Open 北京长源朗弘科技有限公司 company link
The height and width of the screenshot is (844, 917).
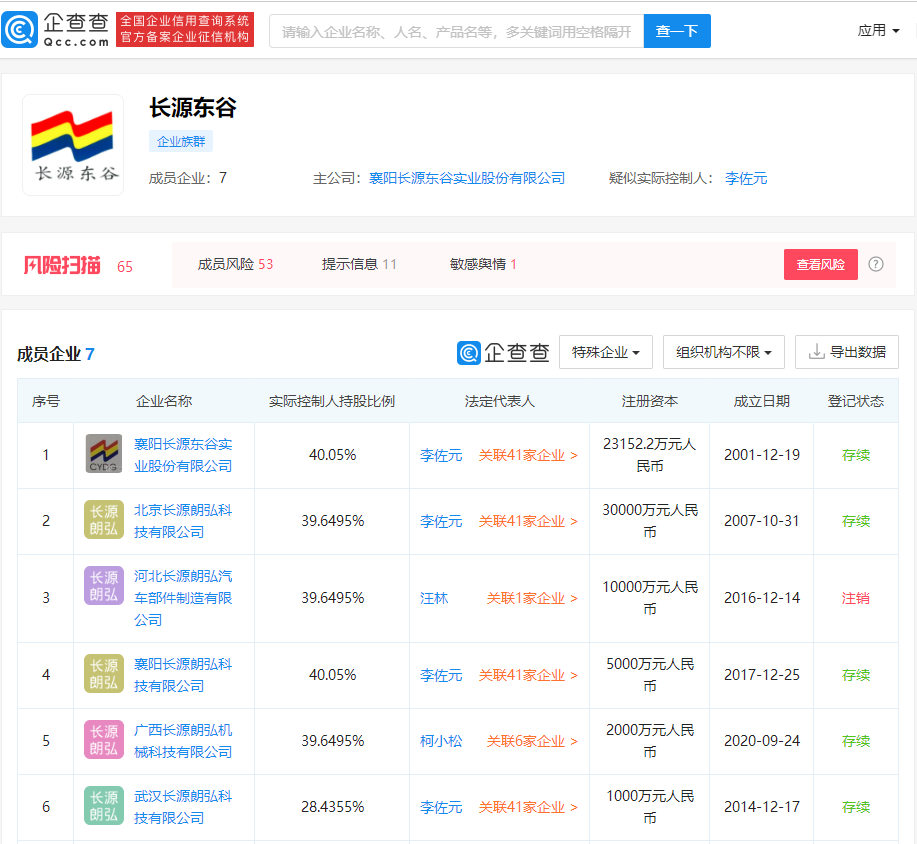point(183,521)
